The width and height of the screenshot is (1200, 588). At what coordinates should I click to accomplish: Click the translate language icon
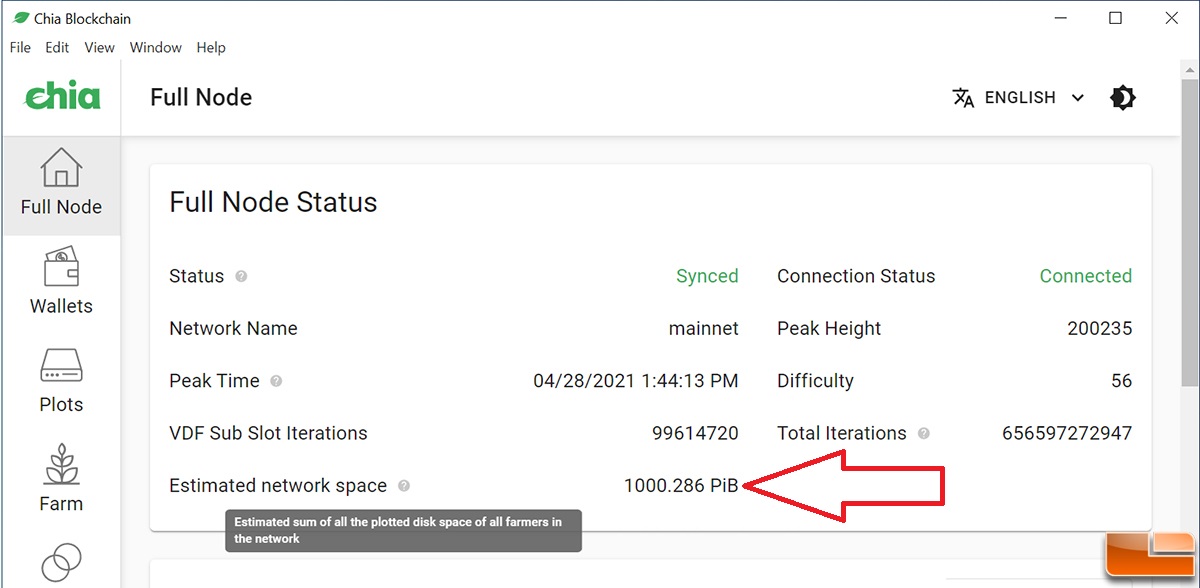[963, 97]
